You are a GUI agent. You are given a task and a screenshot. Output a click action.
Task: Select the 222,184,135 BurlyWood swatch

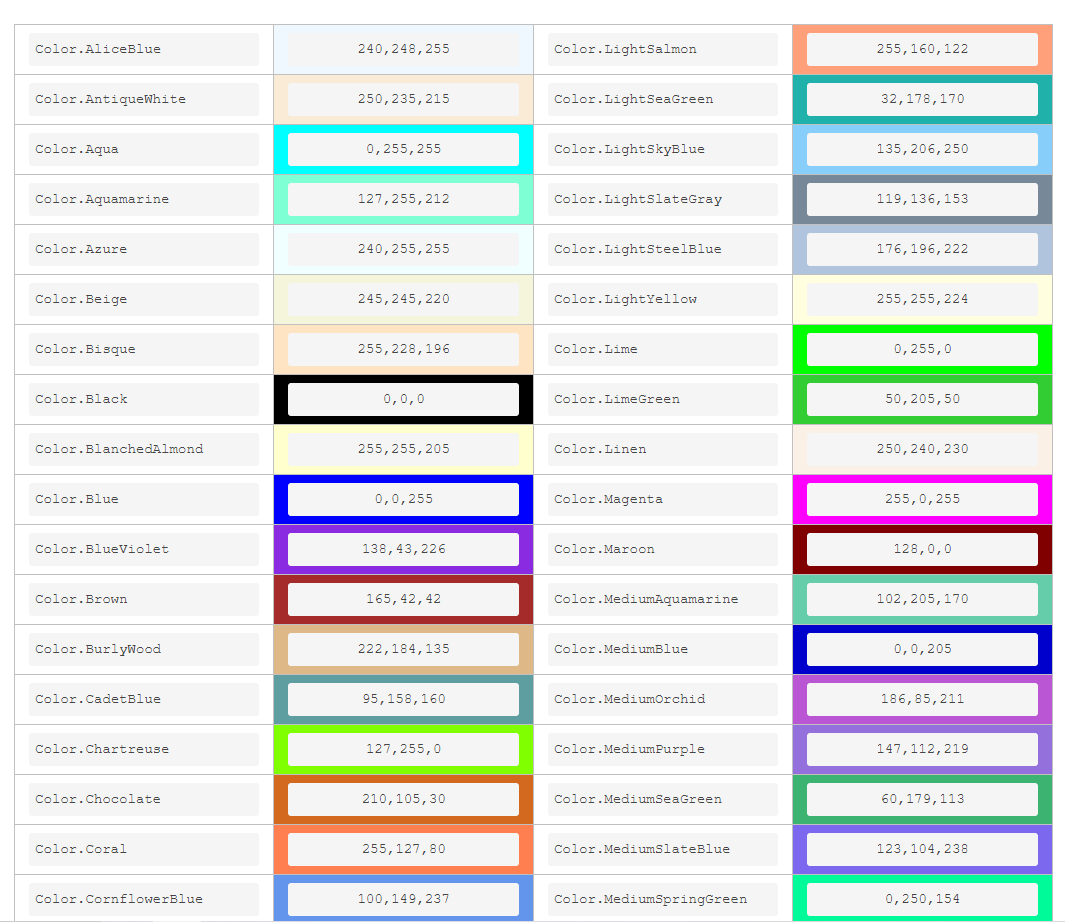403,650
